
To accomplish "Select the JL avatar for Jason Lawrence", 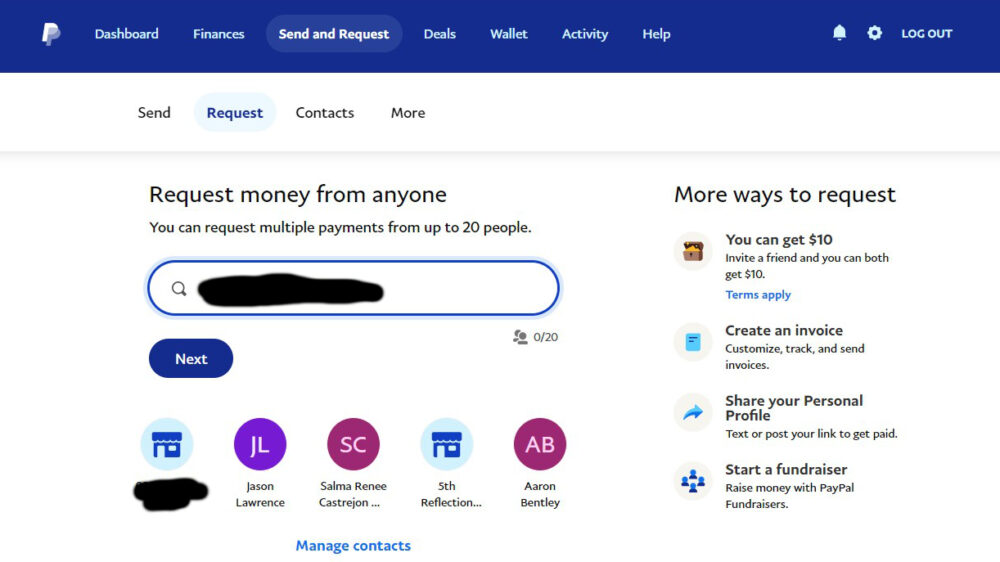I will (x=260, y=445).
